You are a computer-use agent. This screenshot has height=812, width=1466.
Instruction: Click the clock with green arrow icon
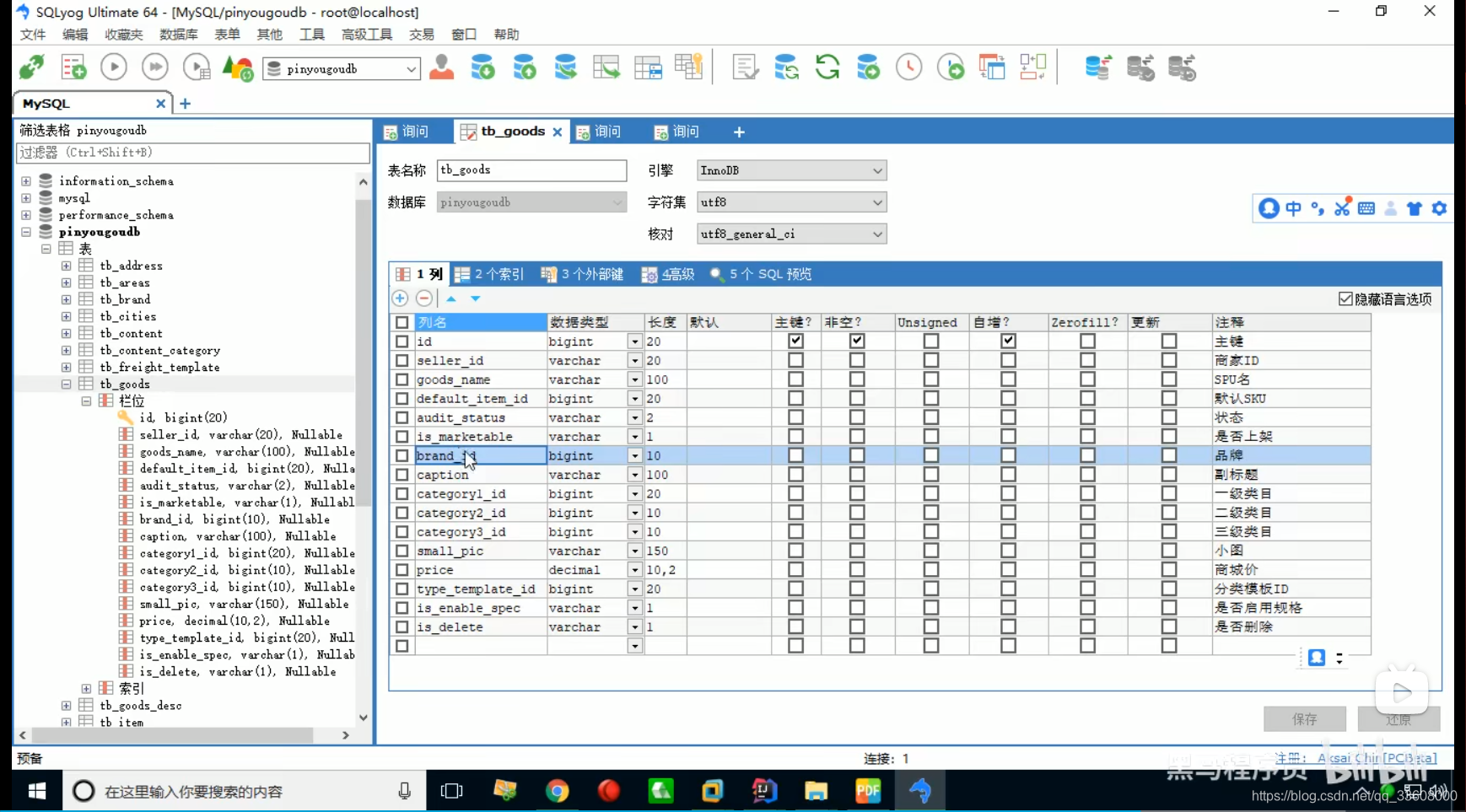pyautogui.click(x=951, y=67)
